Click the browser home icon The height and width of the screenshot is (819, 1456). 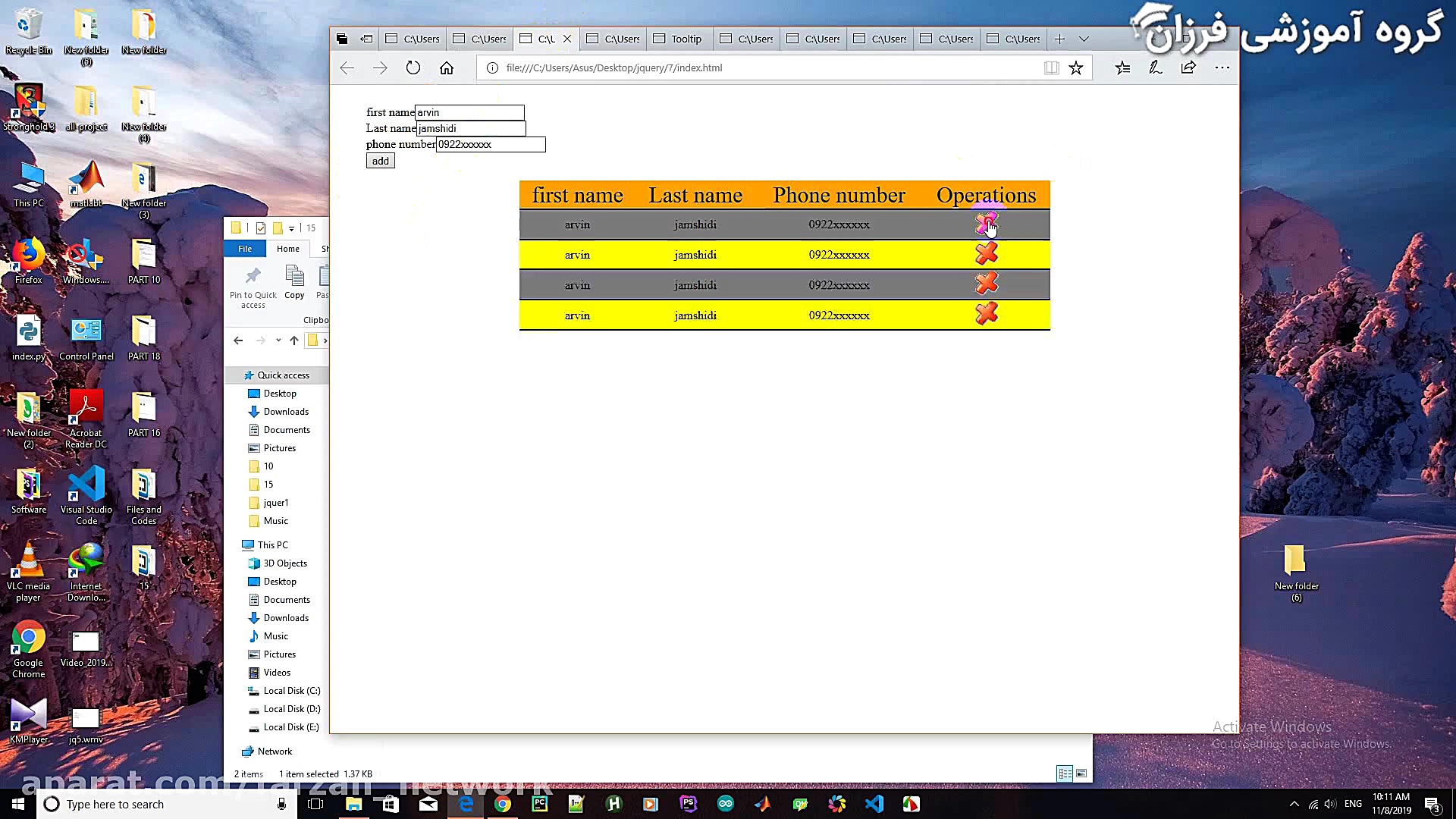pyautogui.click(x=447, y=67)
